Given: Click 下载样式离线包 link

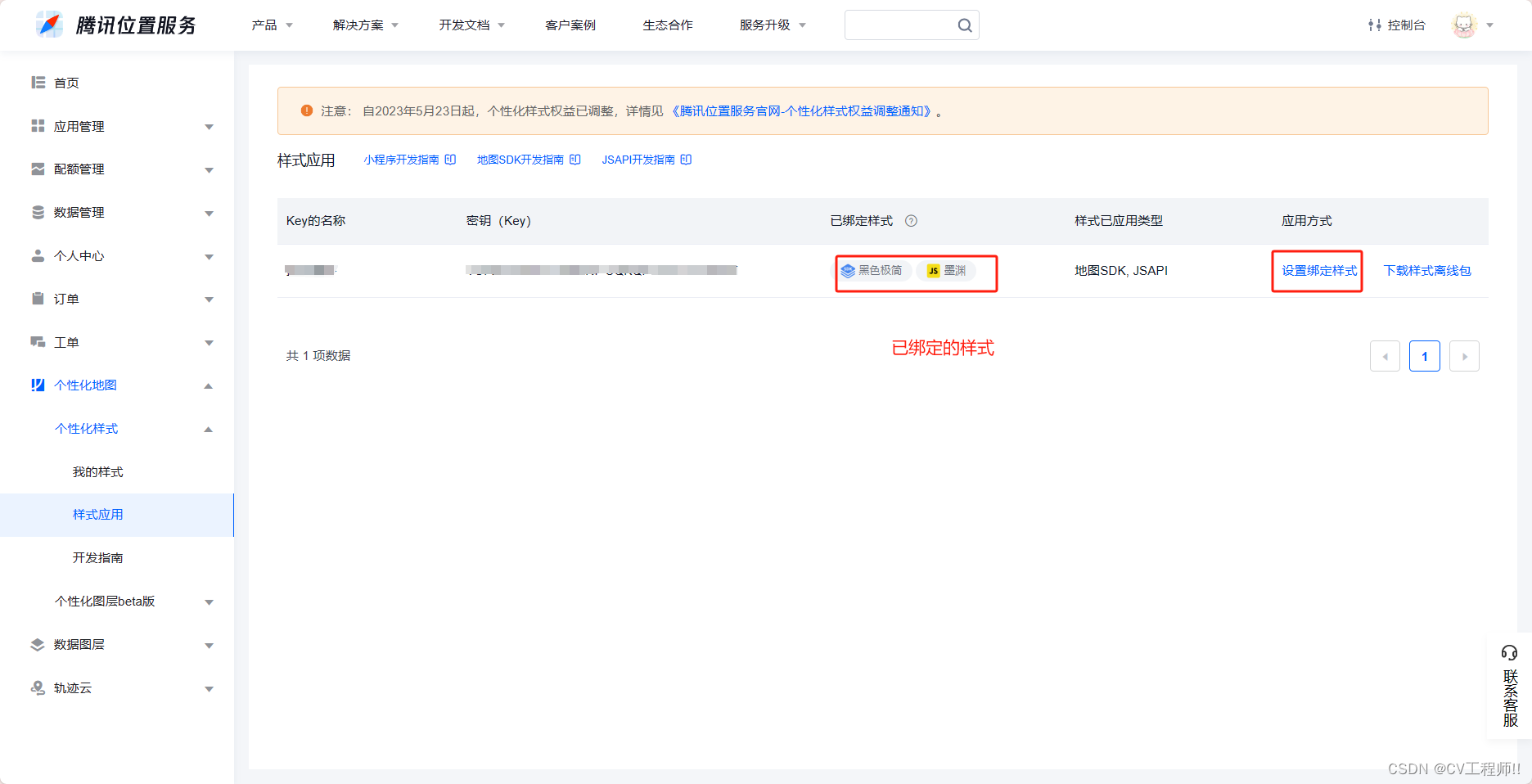Looking at the screenshot, I should 1427,271.
